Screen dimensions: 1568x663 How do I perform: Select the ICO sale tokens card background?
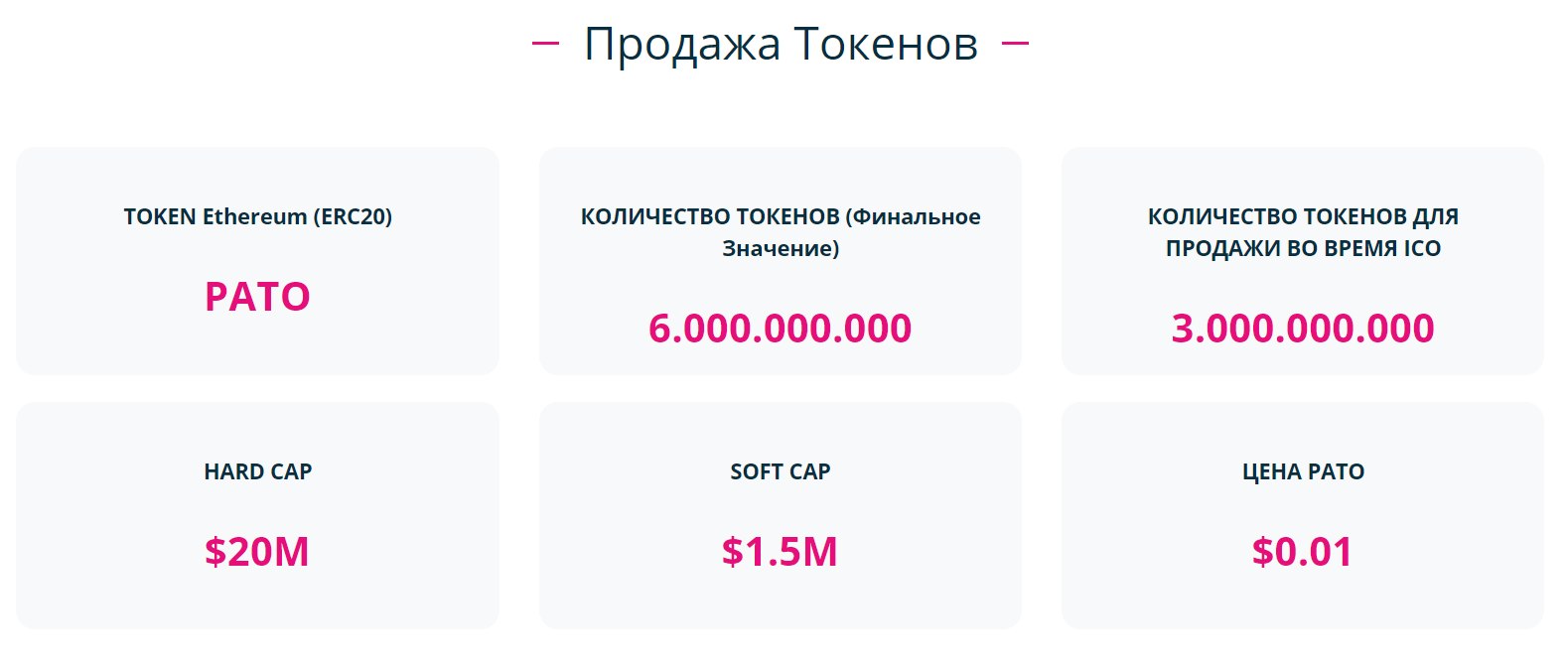click(x=1303, y=261)
